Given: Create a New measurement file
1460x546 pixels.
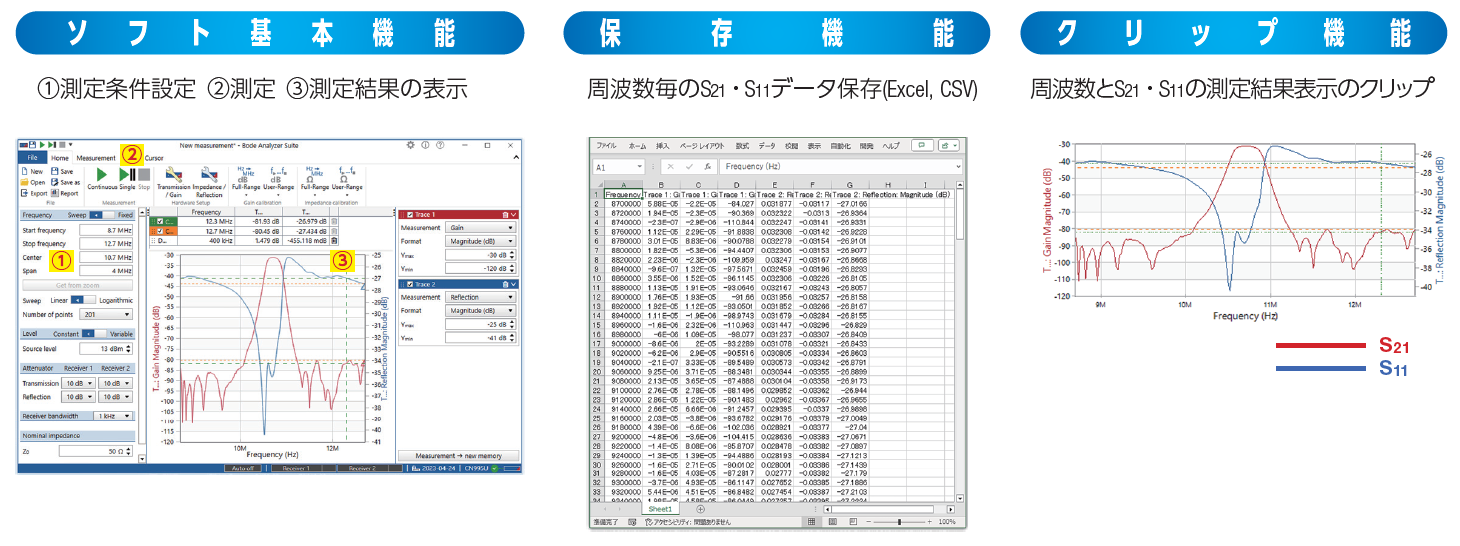Looking at the screenshot, I should point(32,172).
